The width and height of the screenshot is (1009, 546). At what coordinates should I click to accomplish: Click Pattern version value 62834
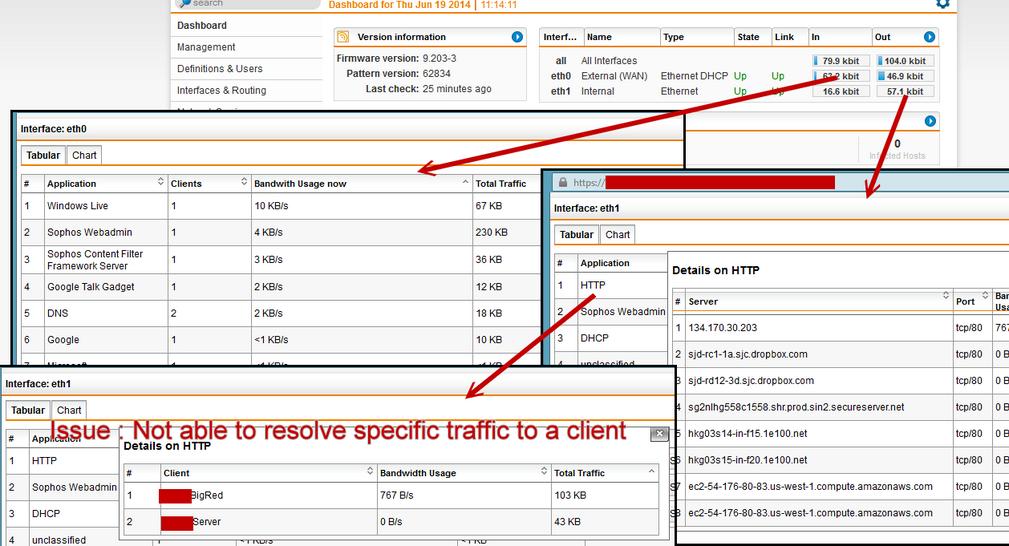pyautogui.click(x=436, y=73)
